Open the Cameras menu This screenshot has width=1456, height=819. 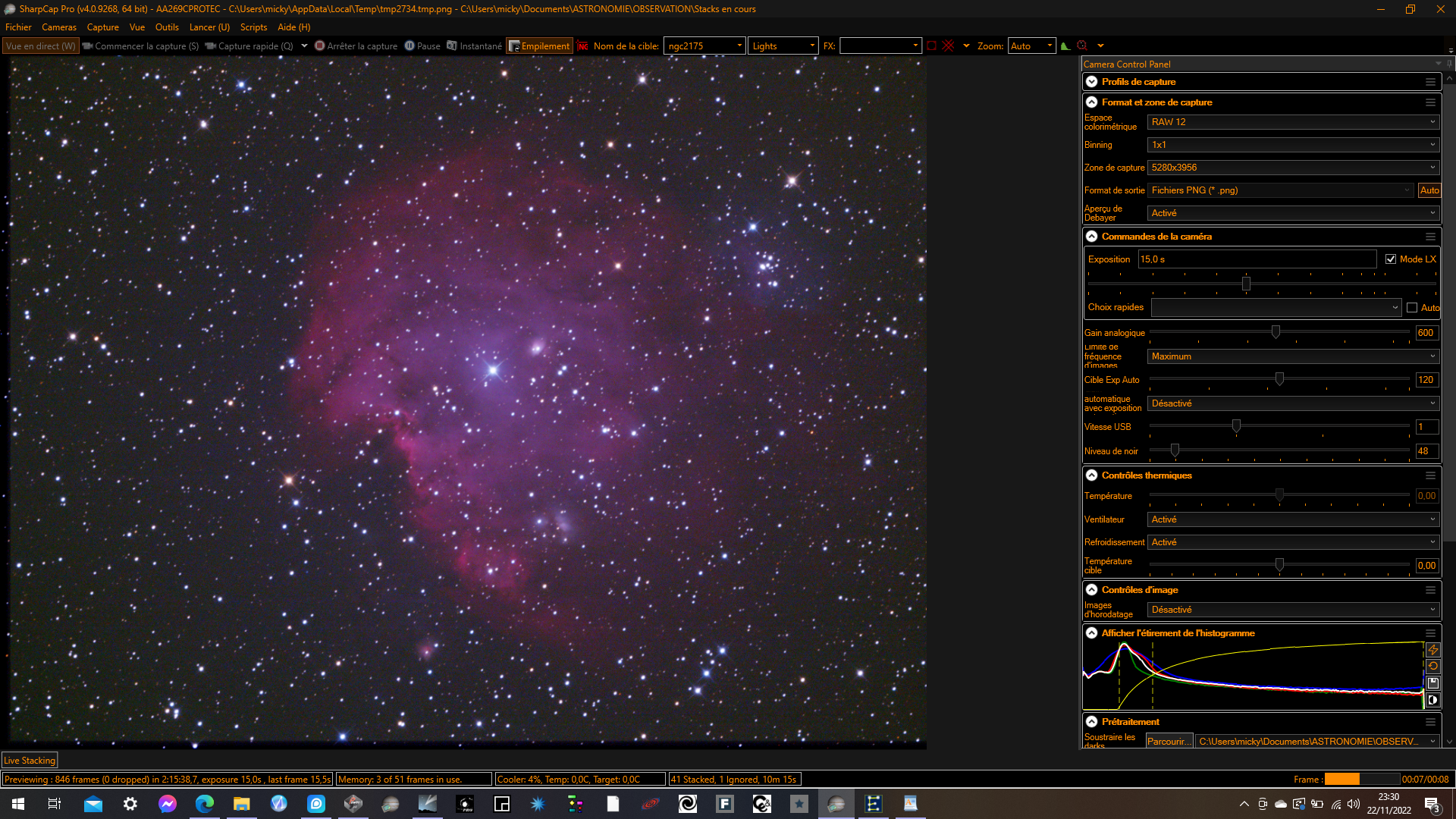[59, 27]
